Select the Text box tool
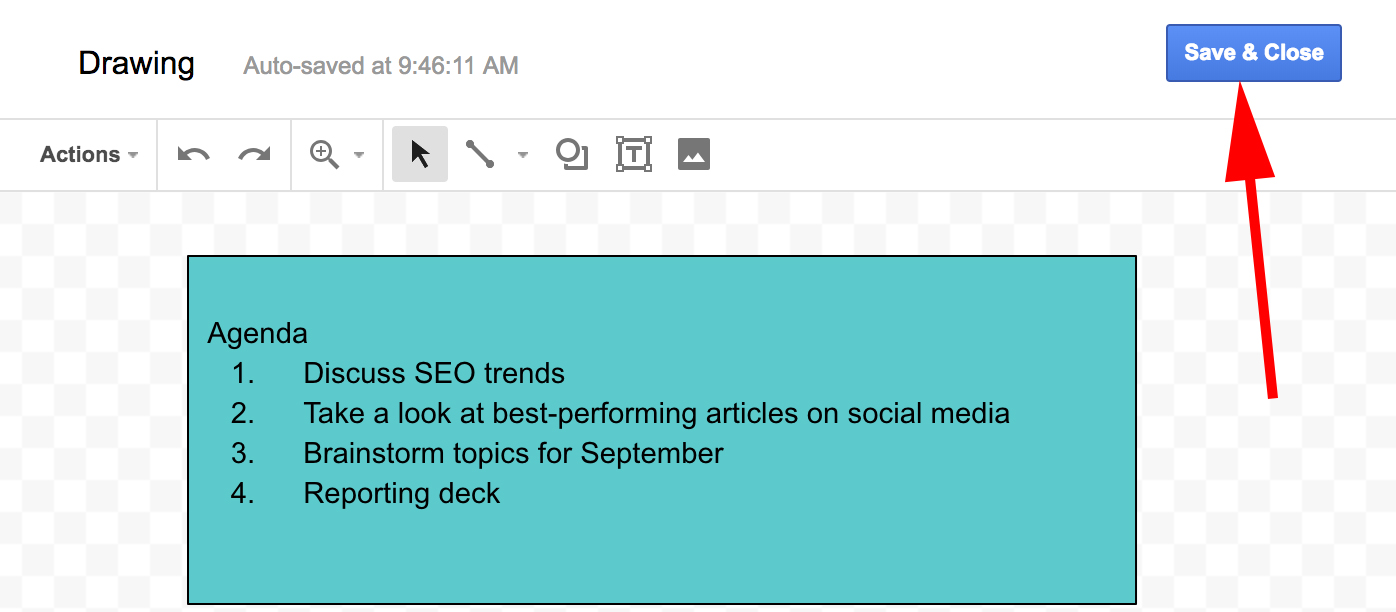 [634, 155]
